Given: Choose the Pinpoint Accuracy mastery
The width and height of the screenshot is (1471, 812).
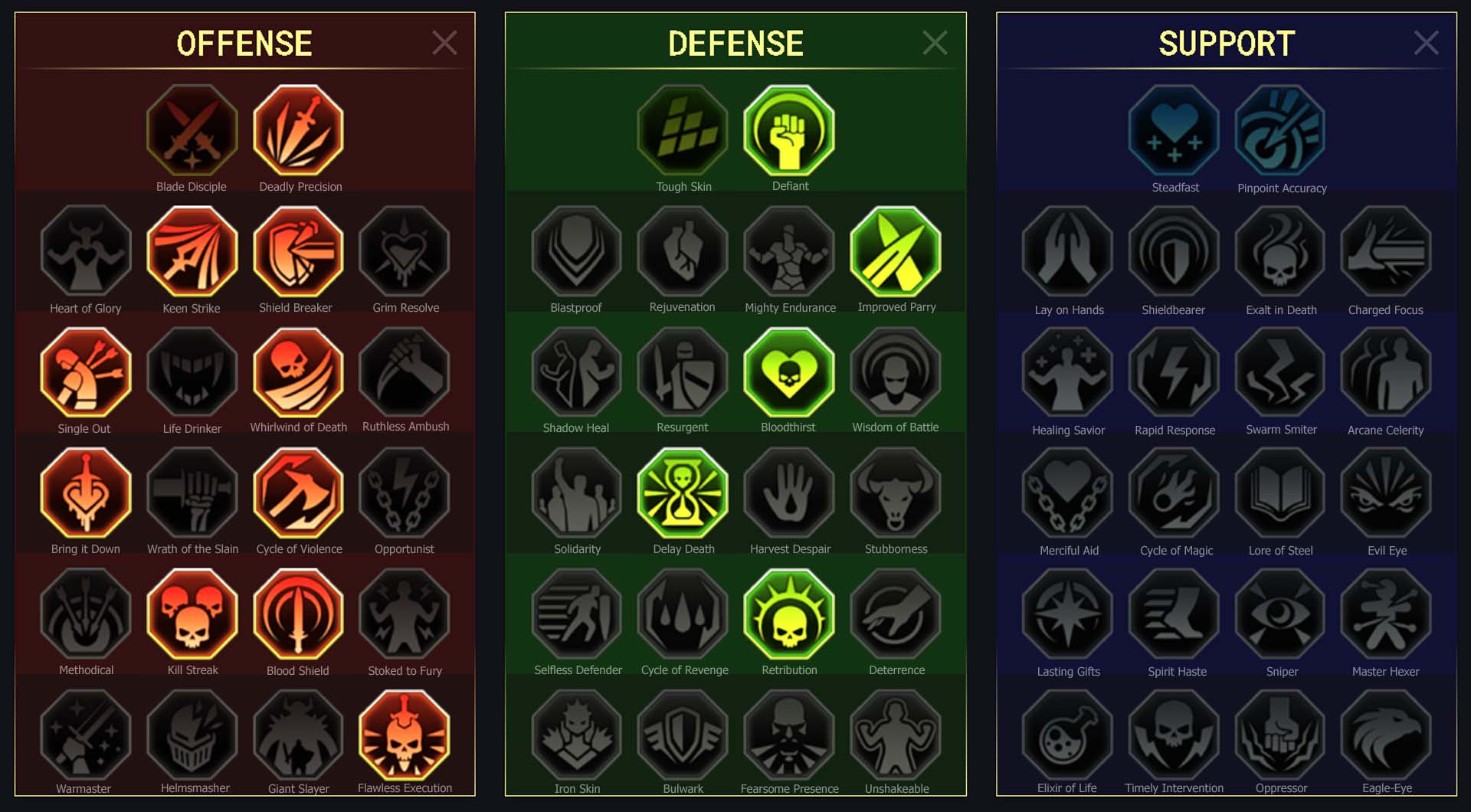Looking at the screenshot, I should 1280,131.
